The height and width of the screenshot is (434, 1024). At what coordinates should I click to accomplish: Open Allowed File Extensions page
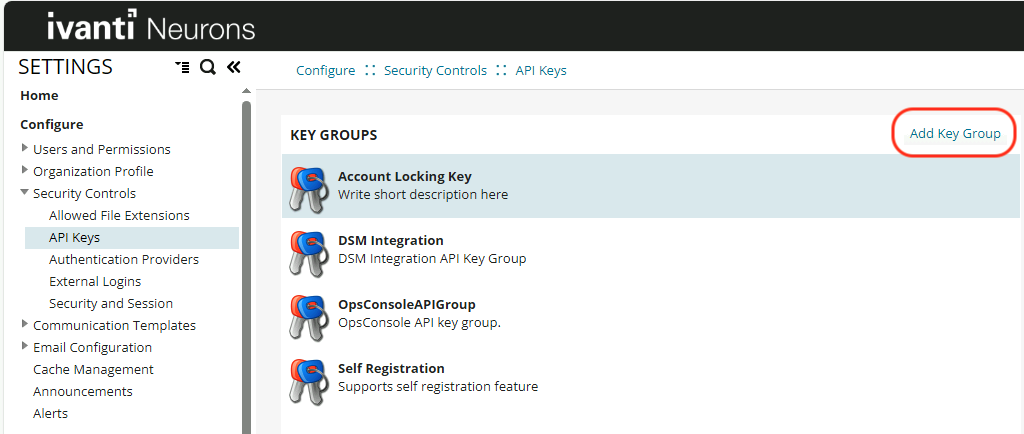[120, 215]
